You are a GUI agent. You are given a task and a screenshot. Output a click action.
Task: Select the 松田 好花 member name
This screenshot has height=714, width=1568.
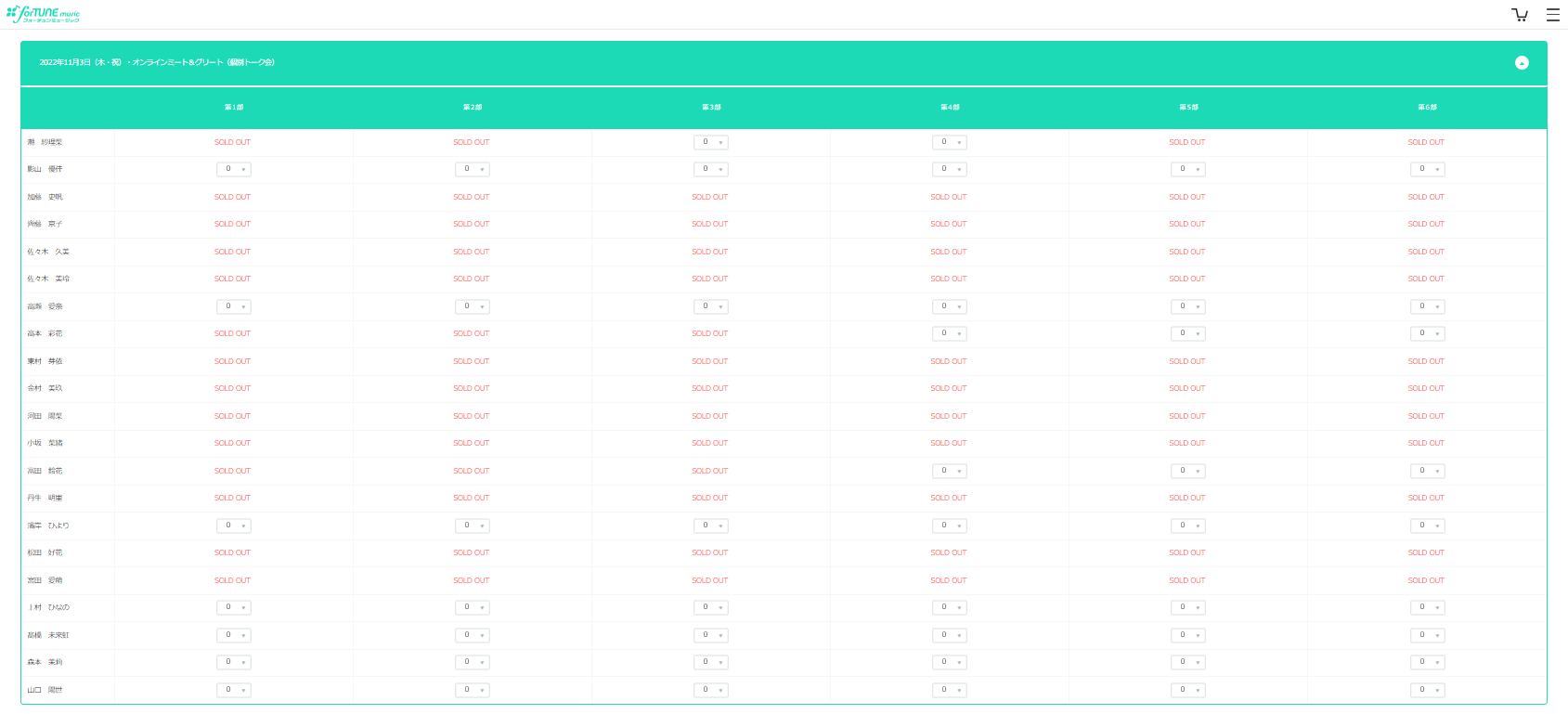[x=45, y=552]
